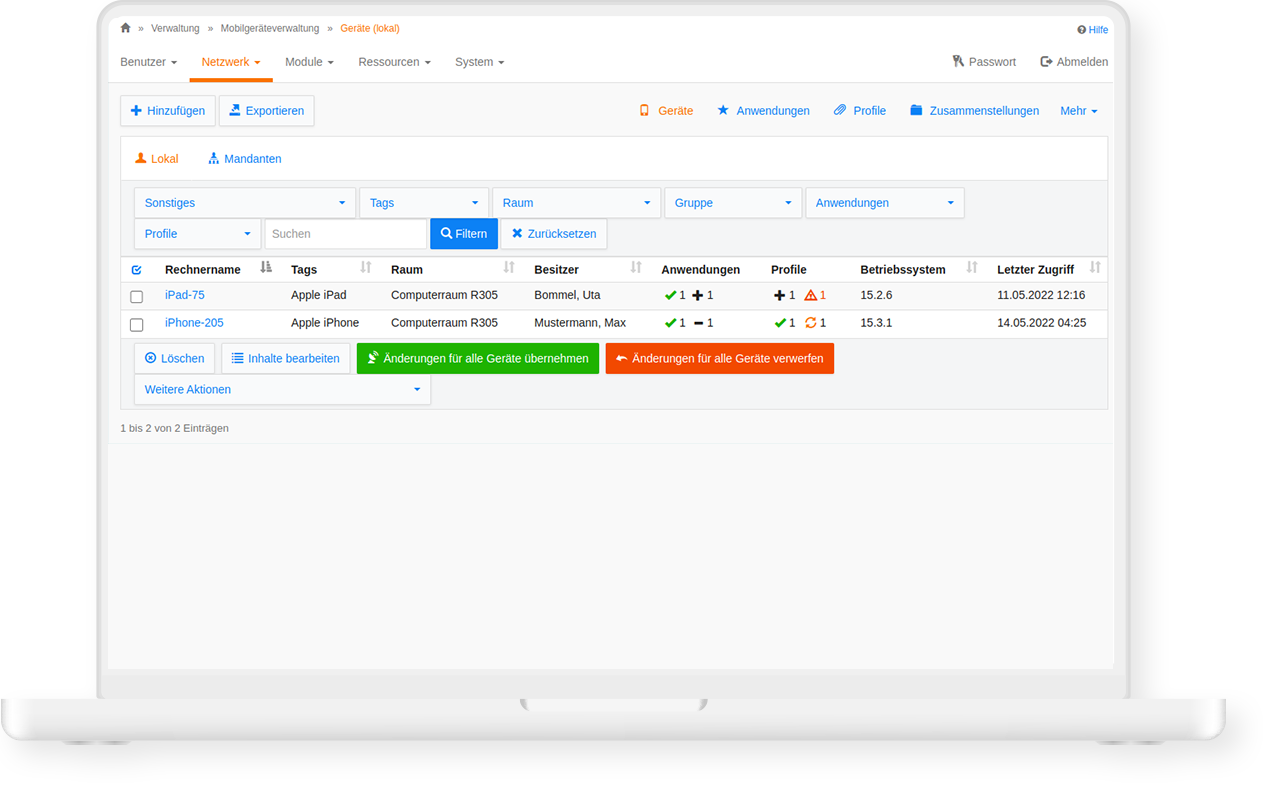
Task: Click the Hinzufügen button
Action: tap(168, 111)
